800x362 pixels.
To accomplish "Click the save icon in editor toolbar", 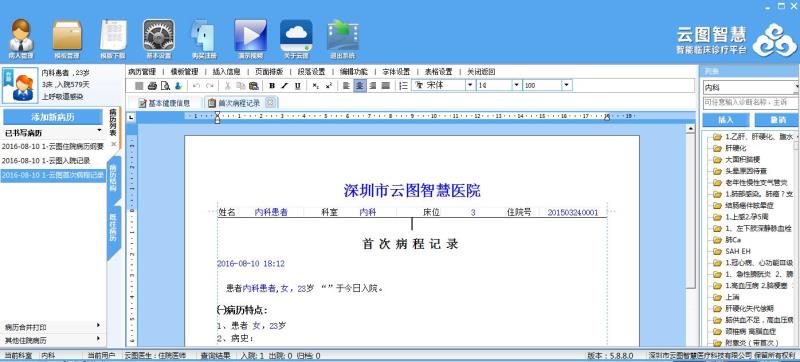I will (x=139, y=86).
